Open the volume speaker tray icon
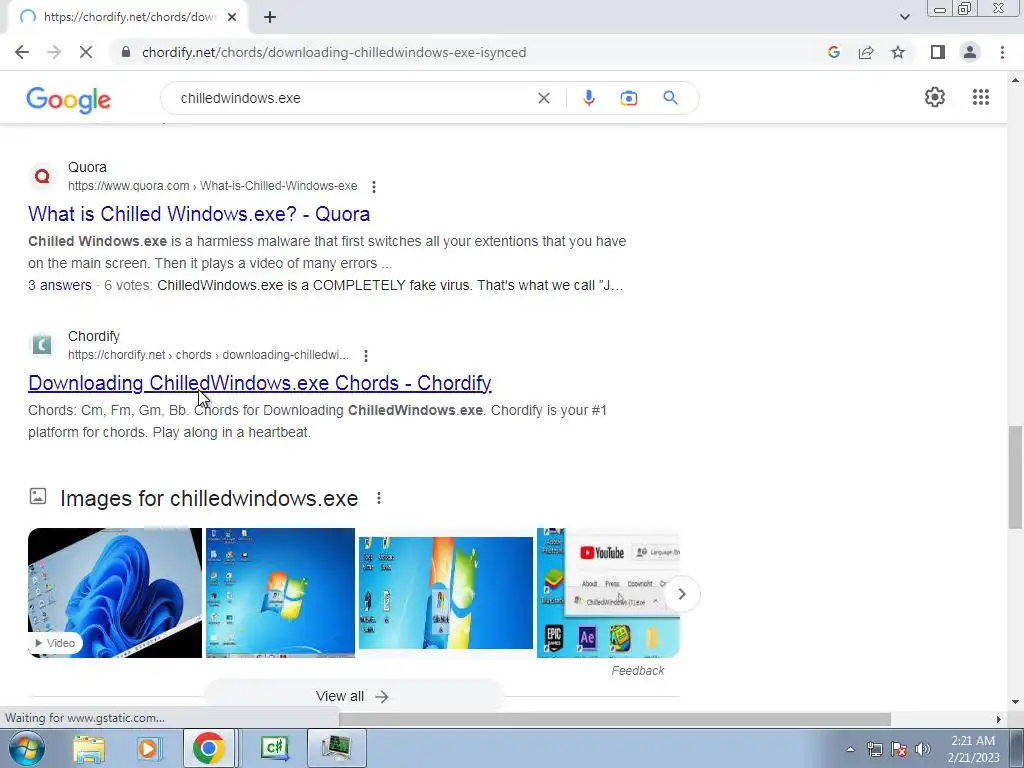The width and height of the screenshot is (1024, 768). pos(923,749)
